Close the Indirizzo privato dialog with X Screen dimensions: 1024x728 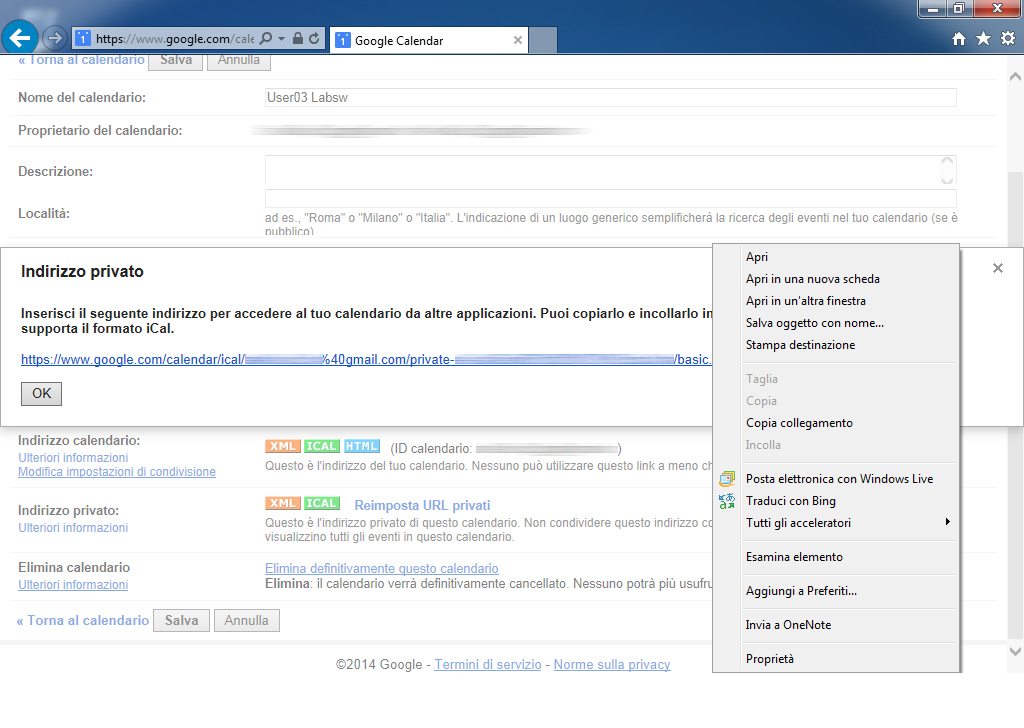997,268
